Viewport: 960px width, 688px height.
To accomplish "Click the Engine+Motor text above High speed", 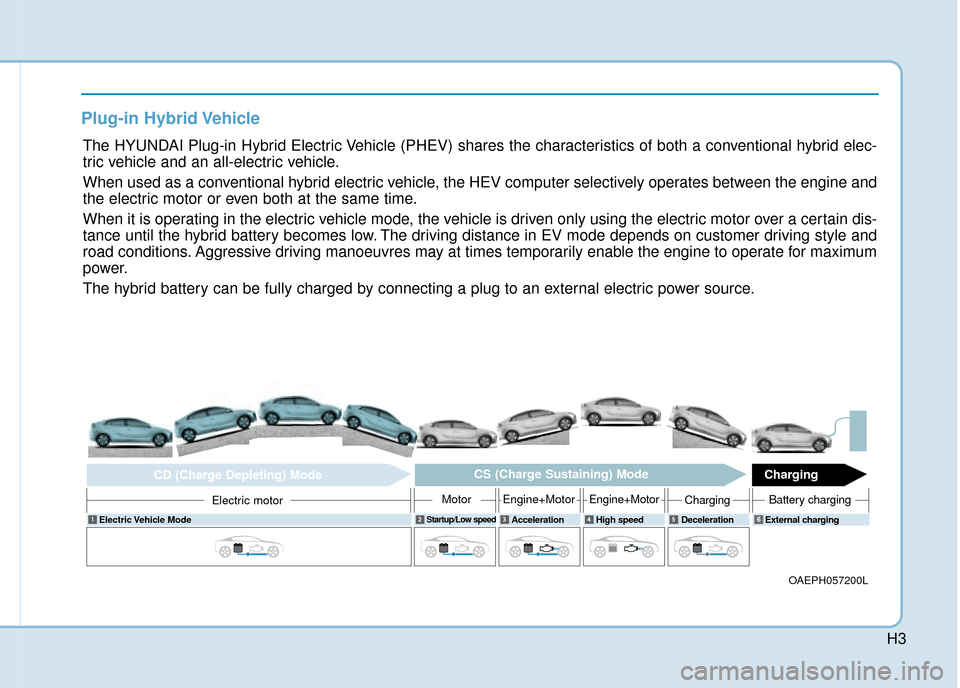I will coord(624,499).
